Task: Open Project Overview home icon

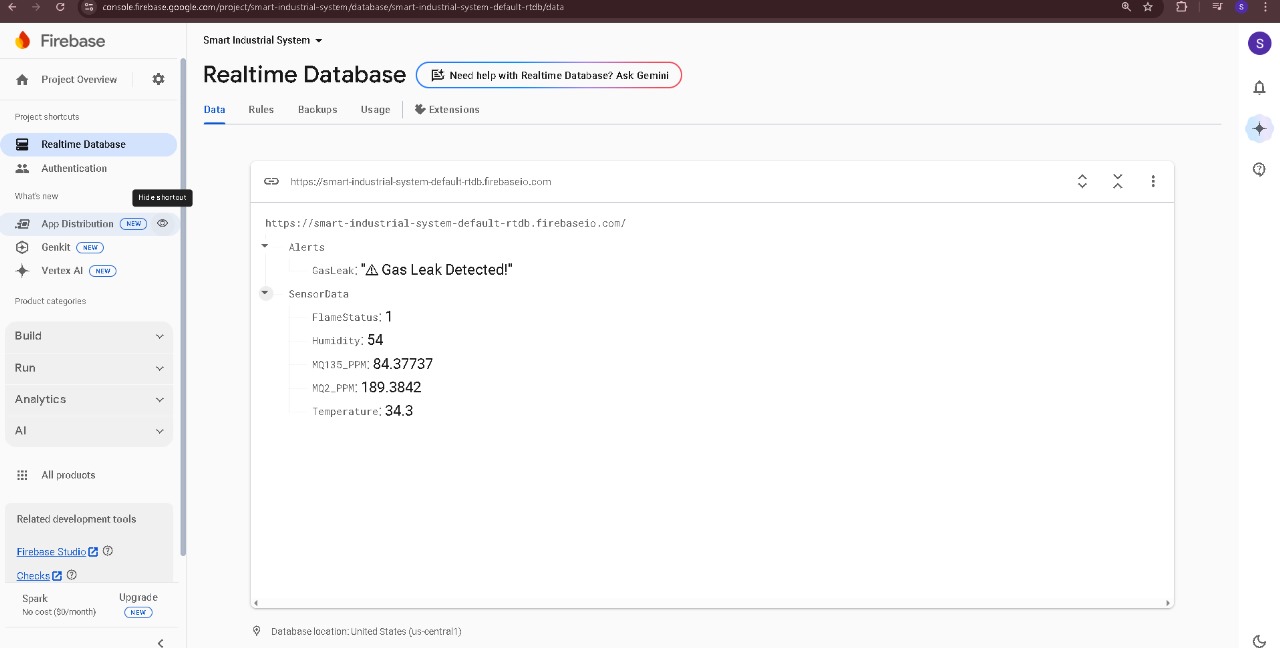Action: 22,80
